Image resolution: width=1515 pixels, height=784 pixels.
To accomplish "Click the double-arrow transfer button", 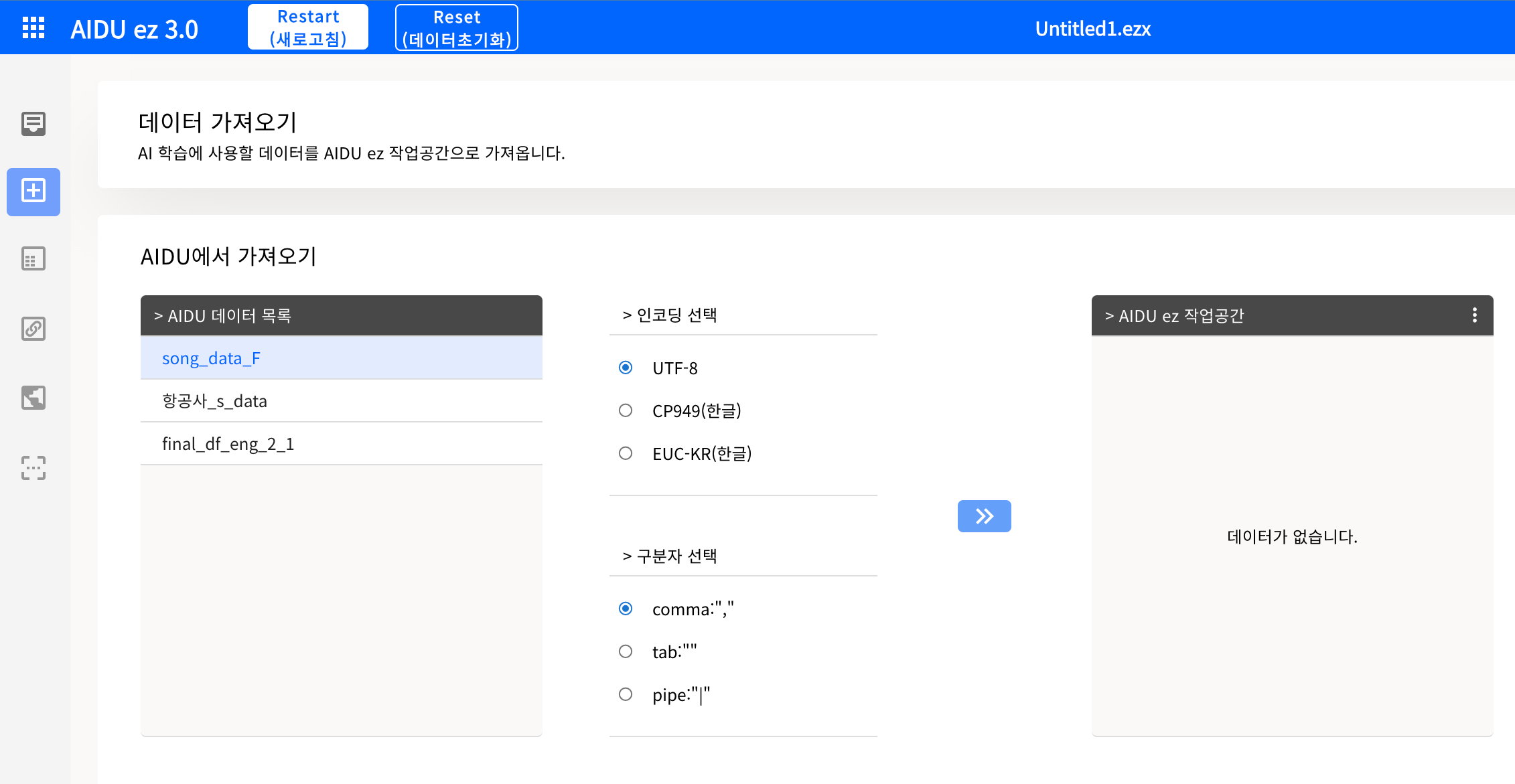I will 985,516.
